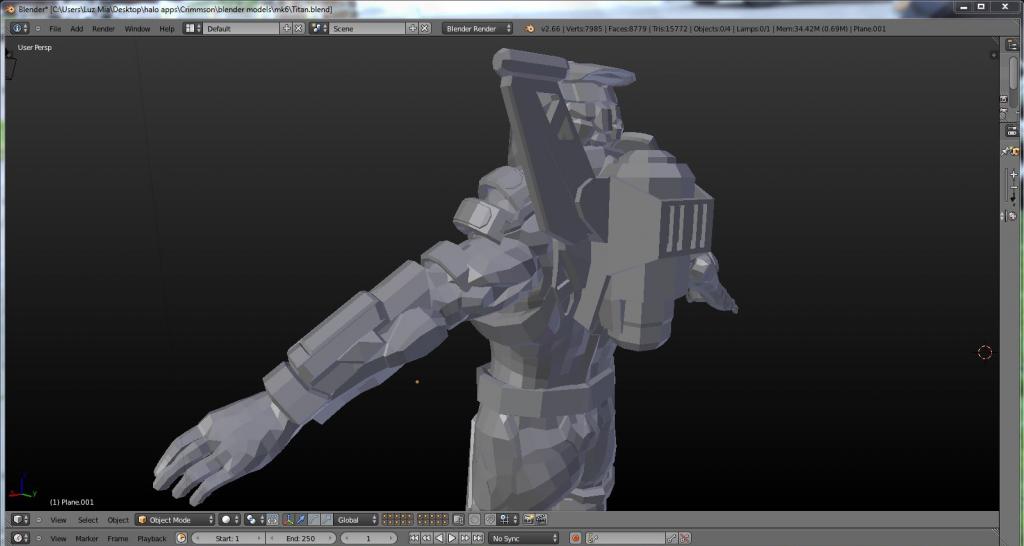Screen dimensions: 1024x546
Task: Select a layer in the first layer grid
Action: (398, 520)
